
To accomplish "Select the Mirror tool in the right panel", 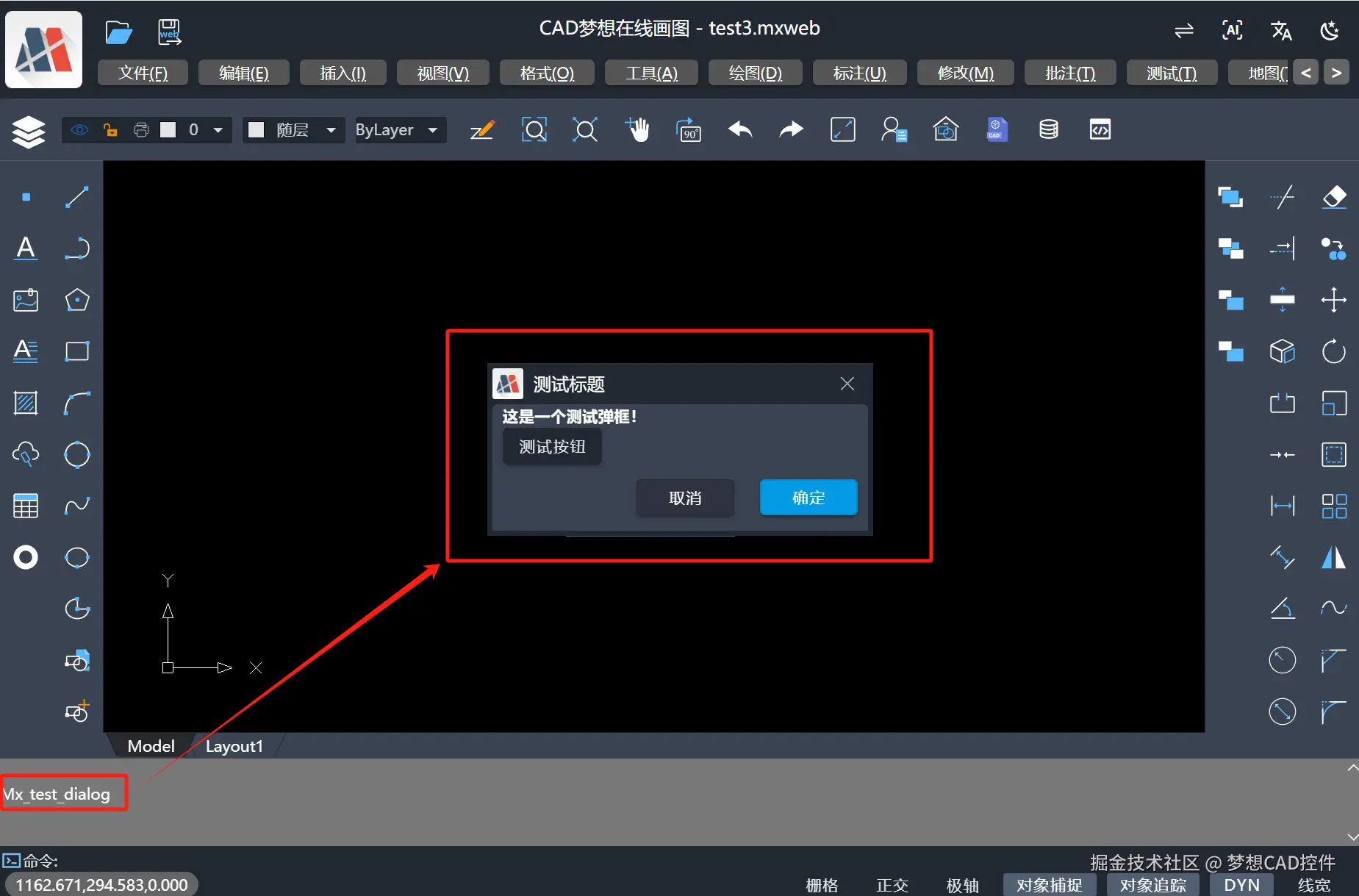I will (1334, 558).
